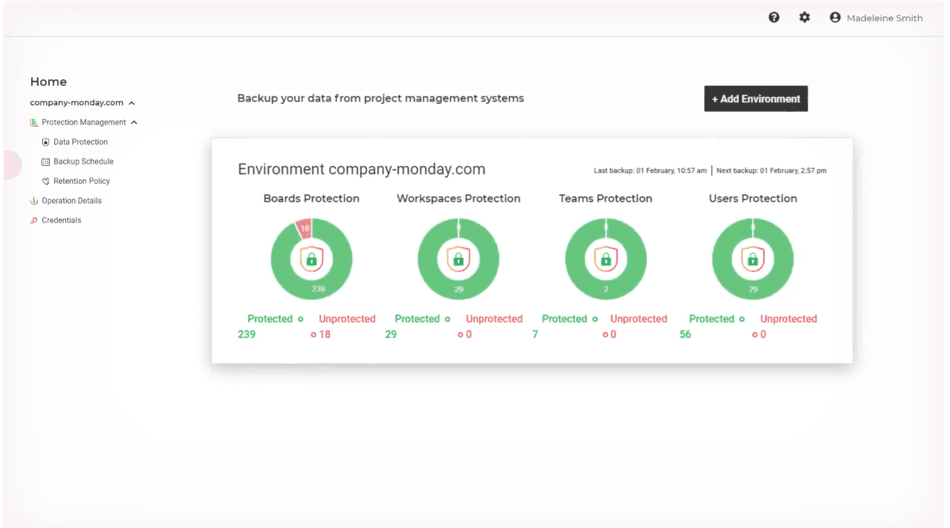The image size is (950, 528).
Task: Click the Data Protection sidebar icon
Action: [x=46, y=142]
